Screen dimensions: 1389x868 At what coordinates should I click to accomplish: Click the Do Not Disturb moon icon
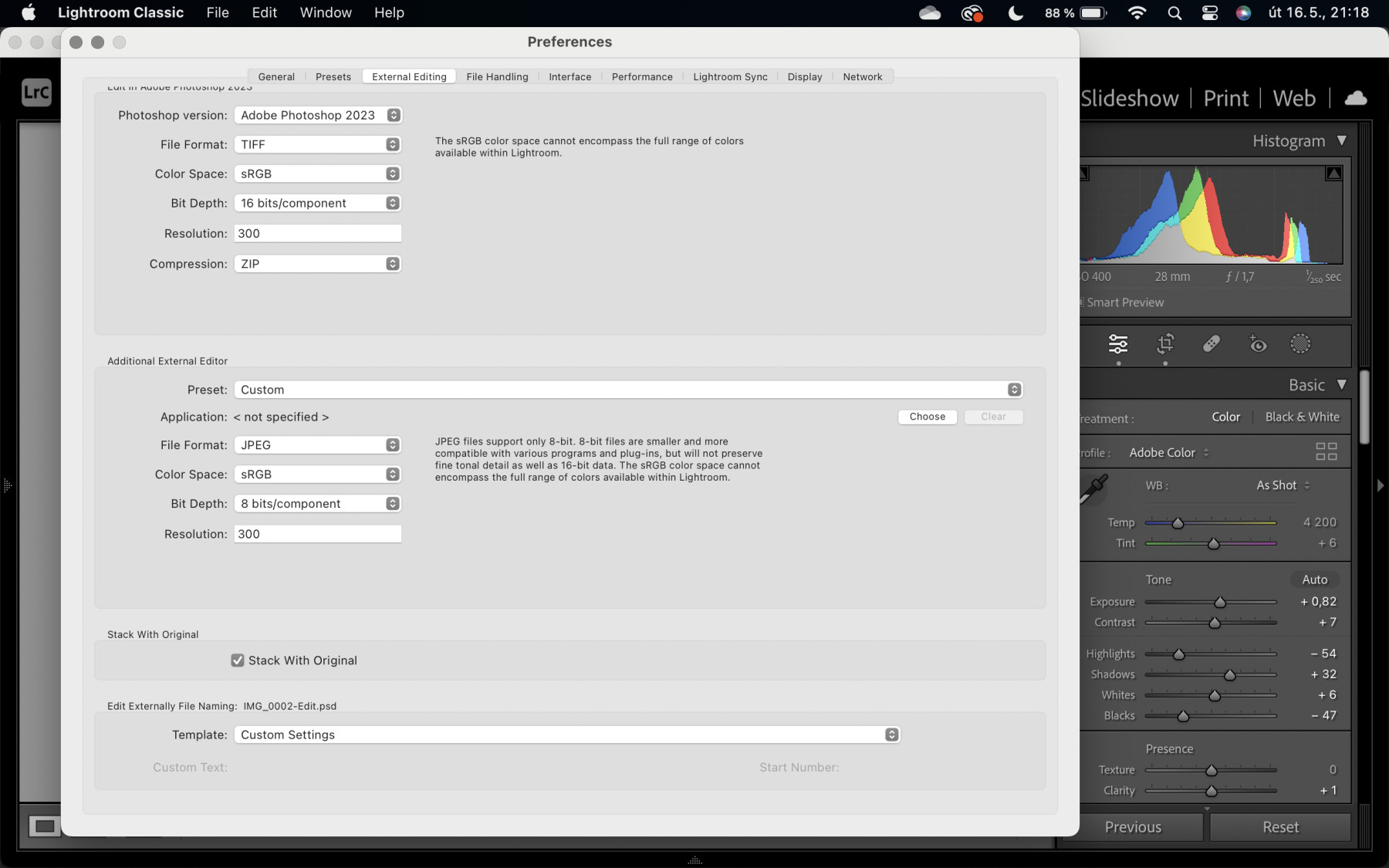pos(1016,12)
